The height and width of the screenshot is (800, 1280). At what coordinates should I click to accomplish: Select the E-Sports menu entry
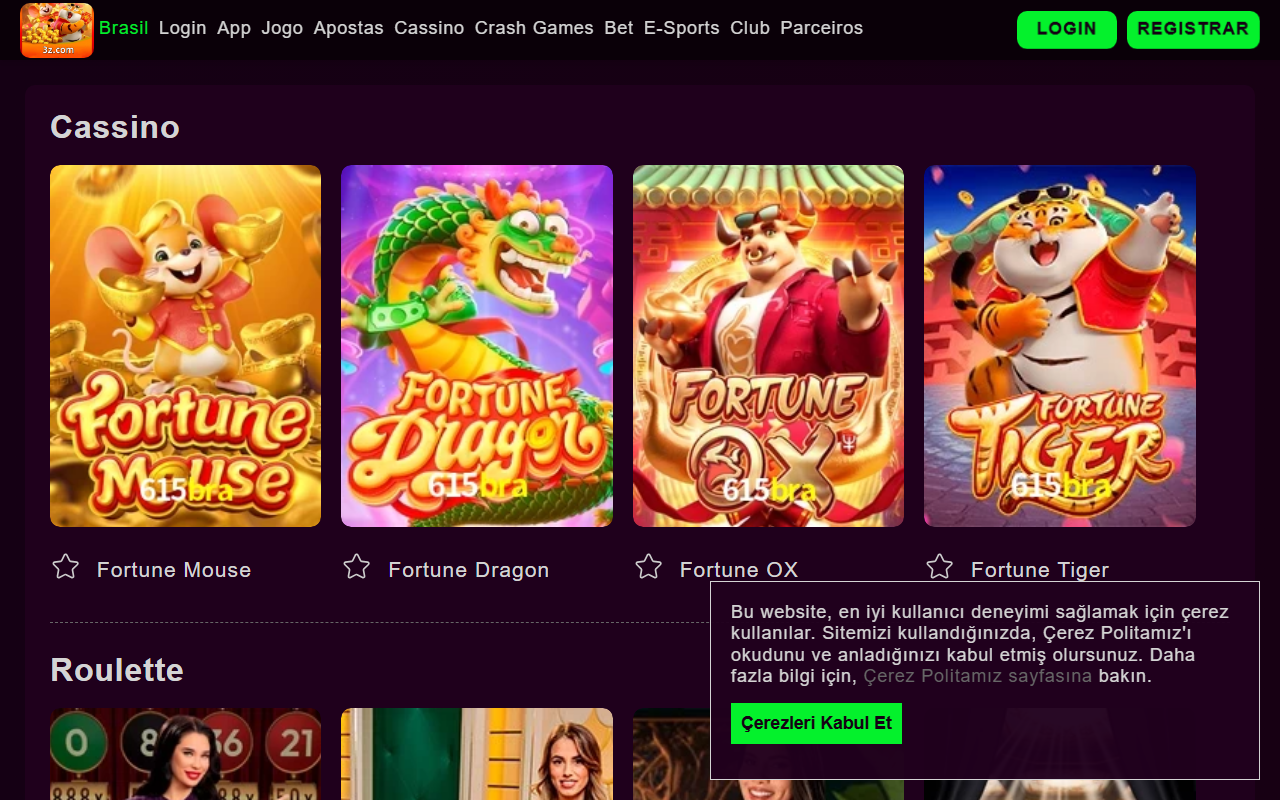682,28
